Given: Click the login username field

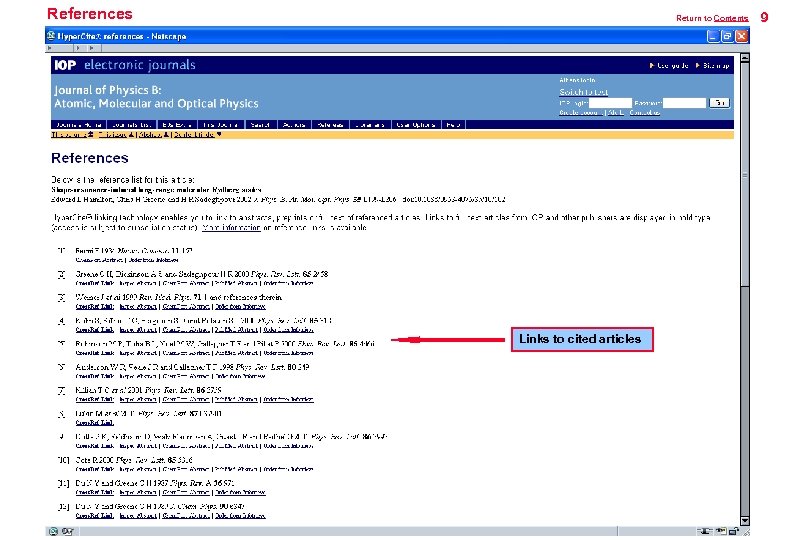Looking at the screenshot, I should tap(610, 103).
